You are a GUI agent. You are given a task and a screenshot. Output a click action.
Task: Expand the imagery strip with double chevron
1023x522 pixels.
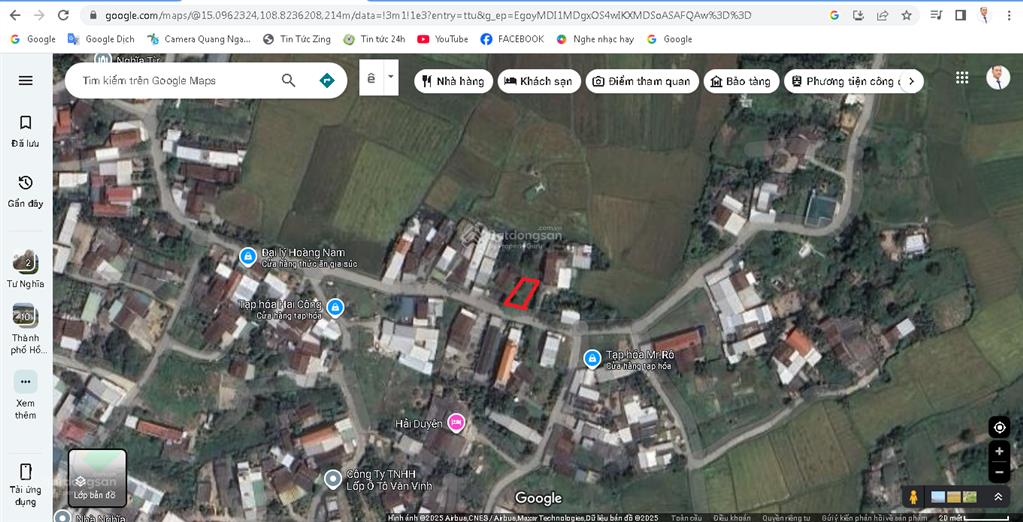coord(997,497)
